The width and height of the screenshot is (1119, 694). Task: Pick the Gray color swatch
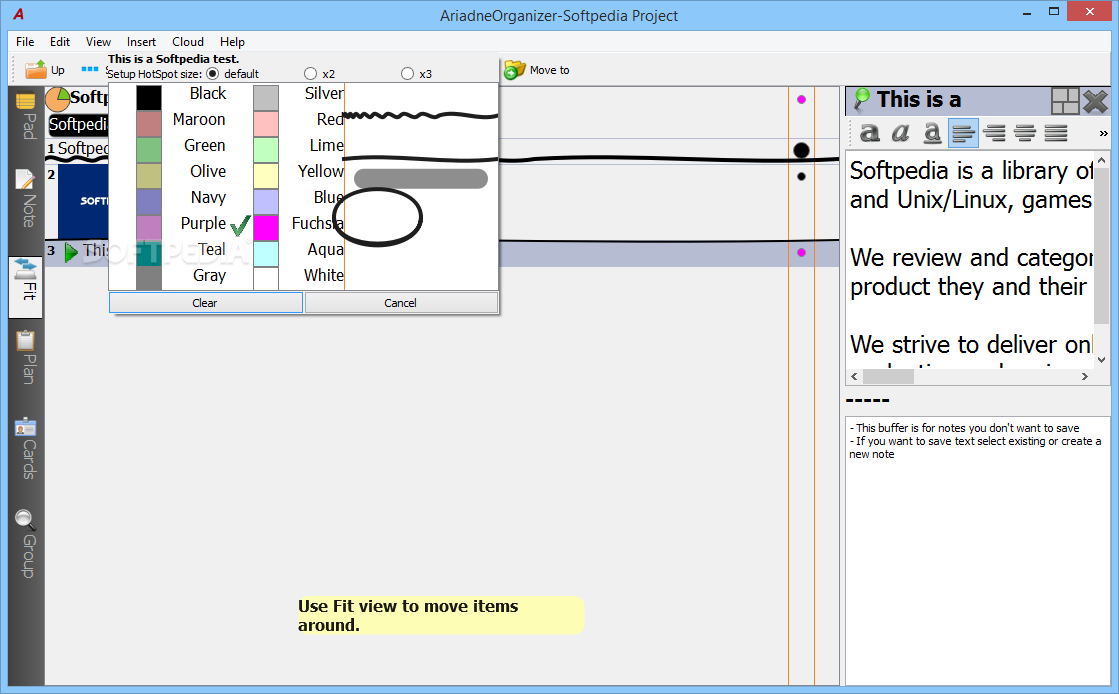(149, 278)
